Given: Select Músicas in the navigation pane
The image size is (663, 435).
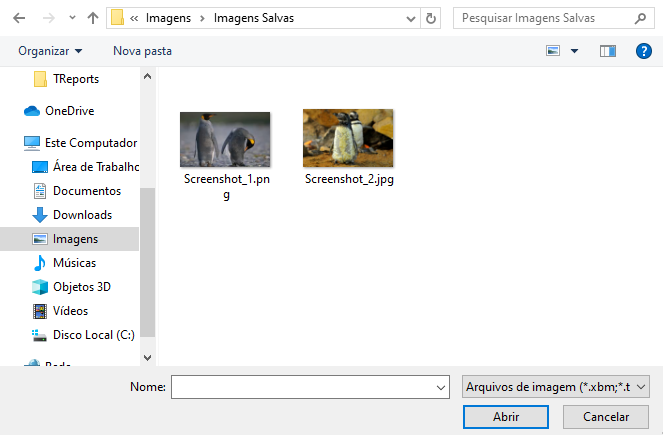Looking at the screenshot, I should (74, 263).
